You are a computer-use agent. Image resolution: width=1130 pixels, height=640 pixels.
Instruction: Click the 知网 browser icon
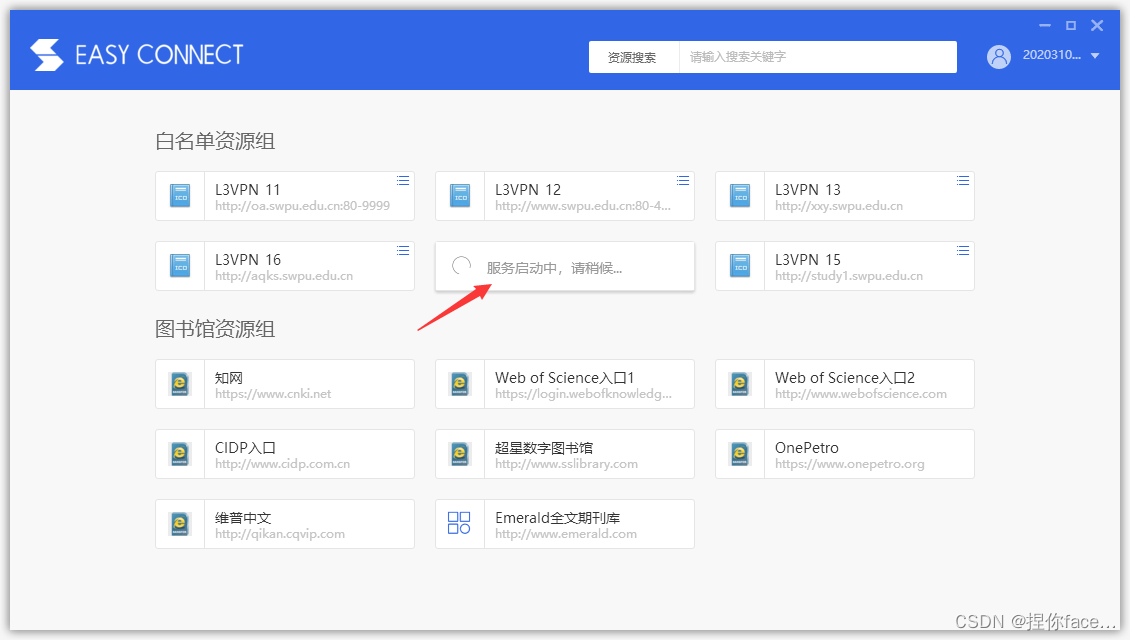coord(180,384)
